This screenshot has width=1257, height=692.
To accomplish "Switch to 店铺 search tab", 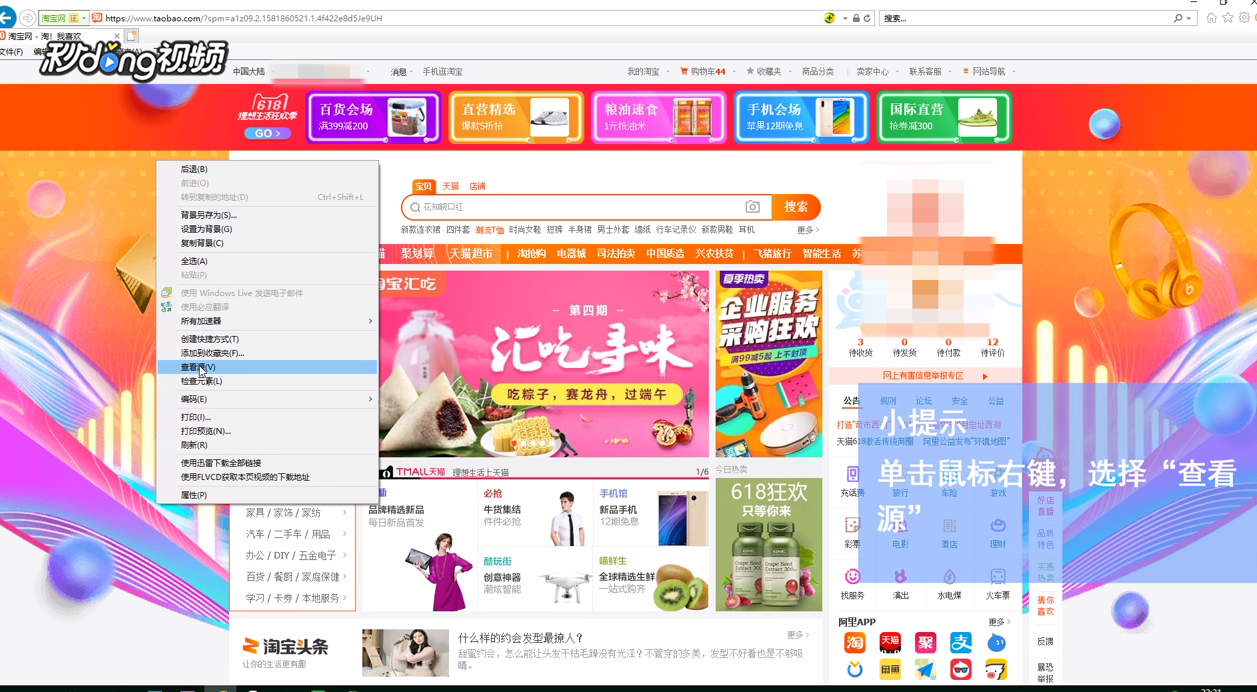I will [478, 186].
